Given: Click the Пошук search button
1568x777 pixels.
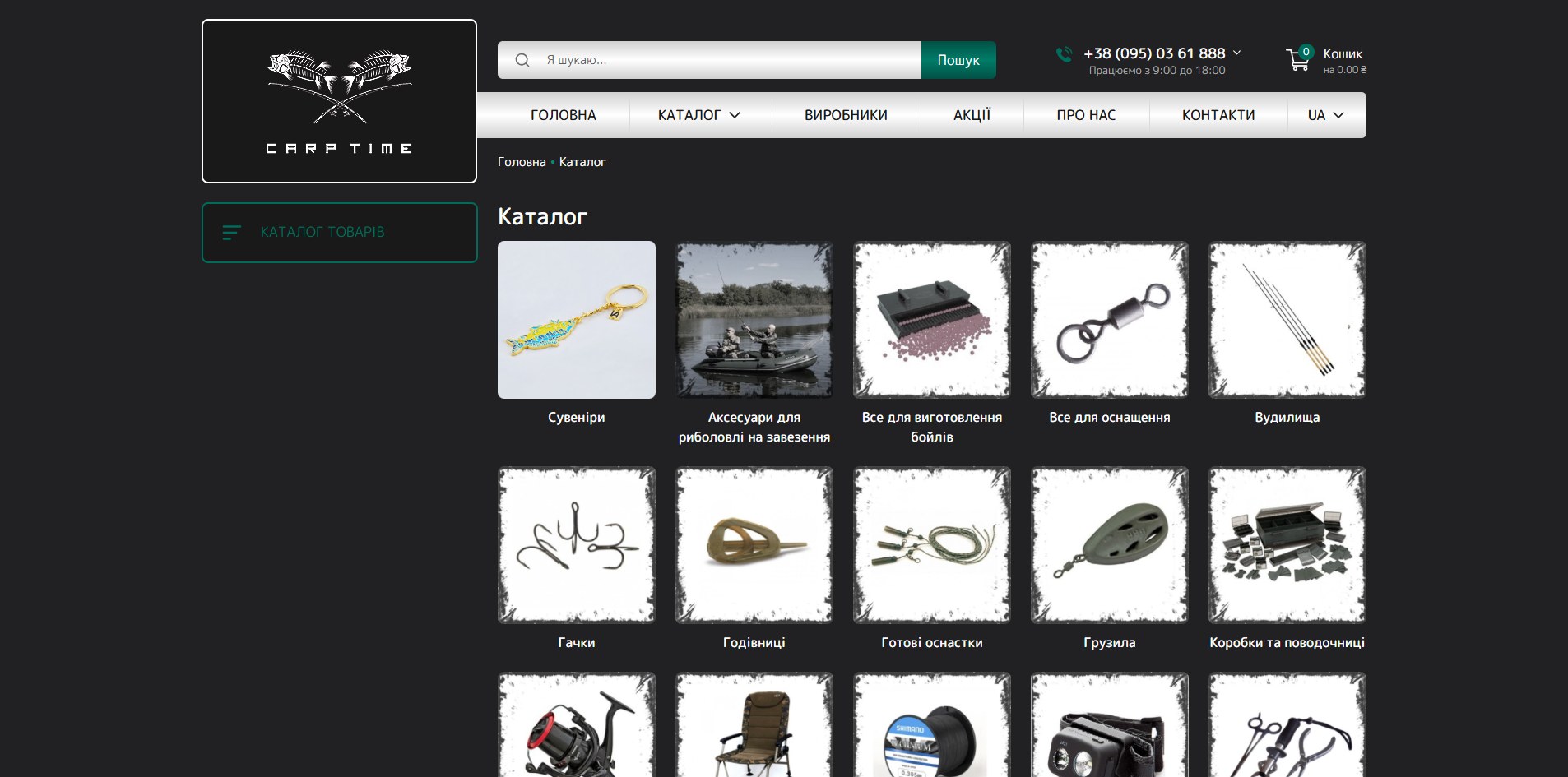Looking at the screenshot, I should click(958, 60).
